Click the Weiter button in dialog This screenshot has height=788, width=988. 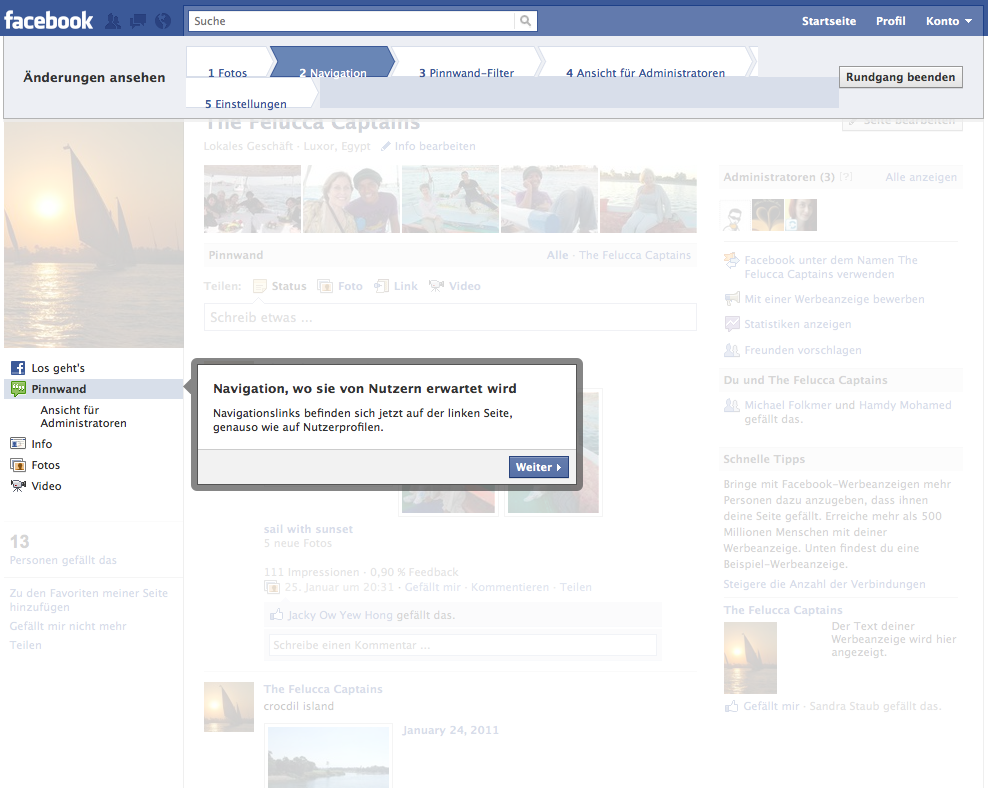pyautogui.click(x=539, y=467)
